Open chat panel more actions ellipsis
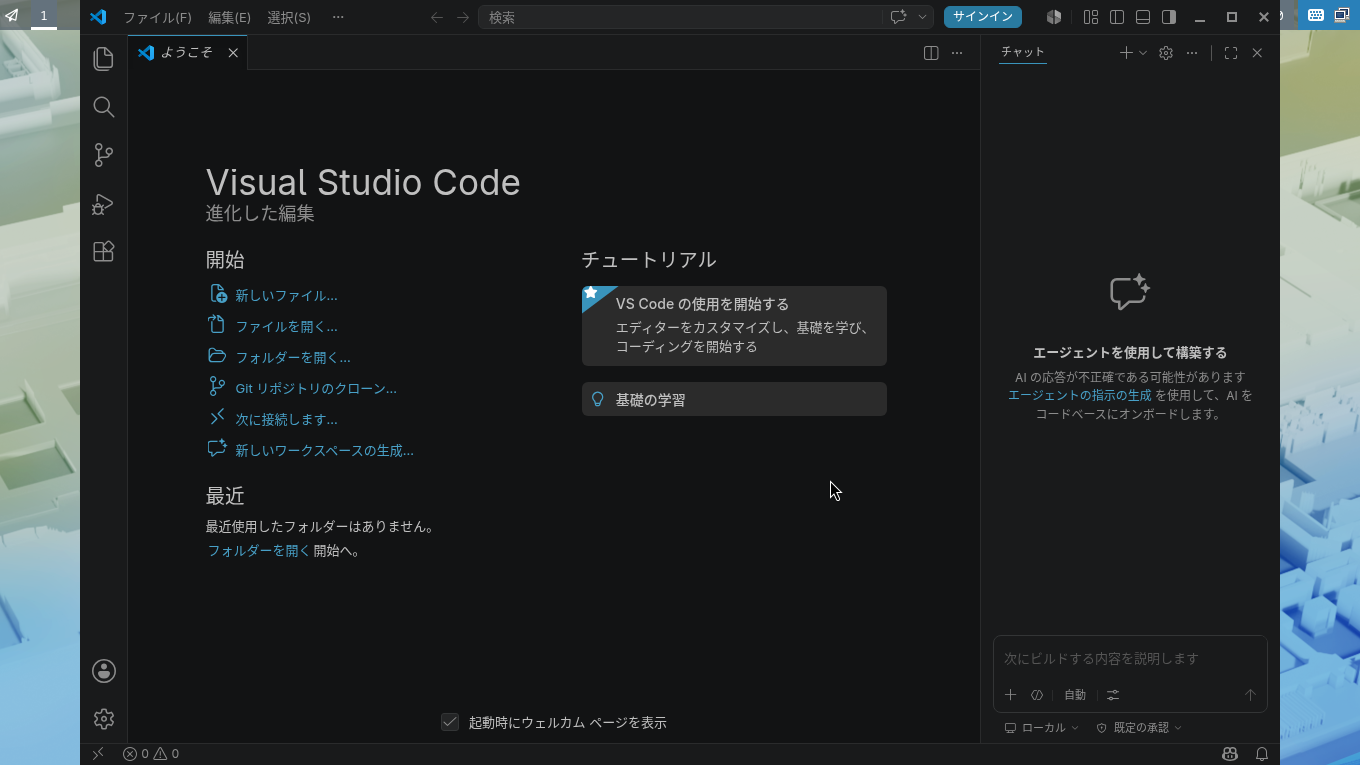The image size is (1360, 765). 1192,53
